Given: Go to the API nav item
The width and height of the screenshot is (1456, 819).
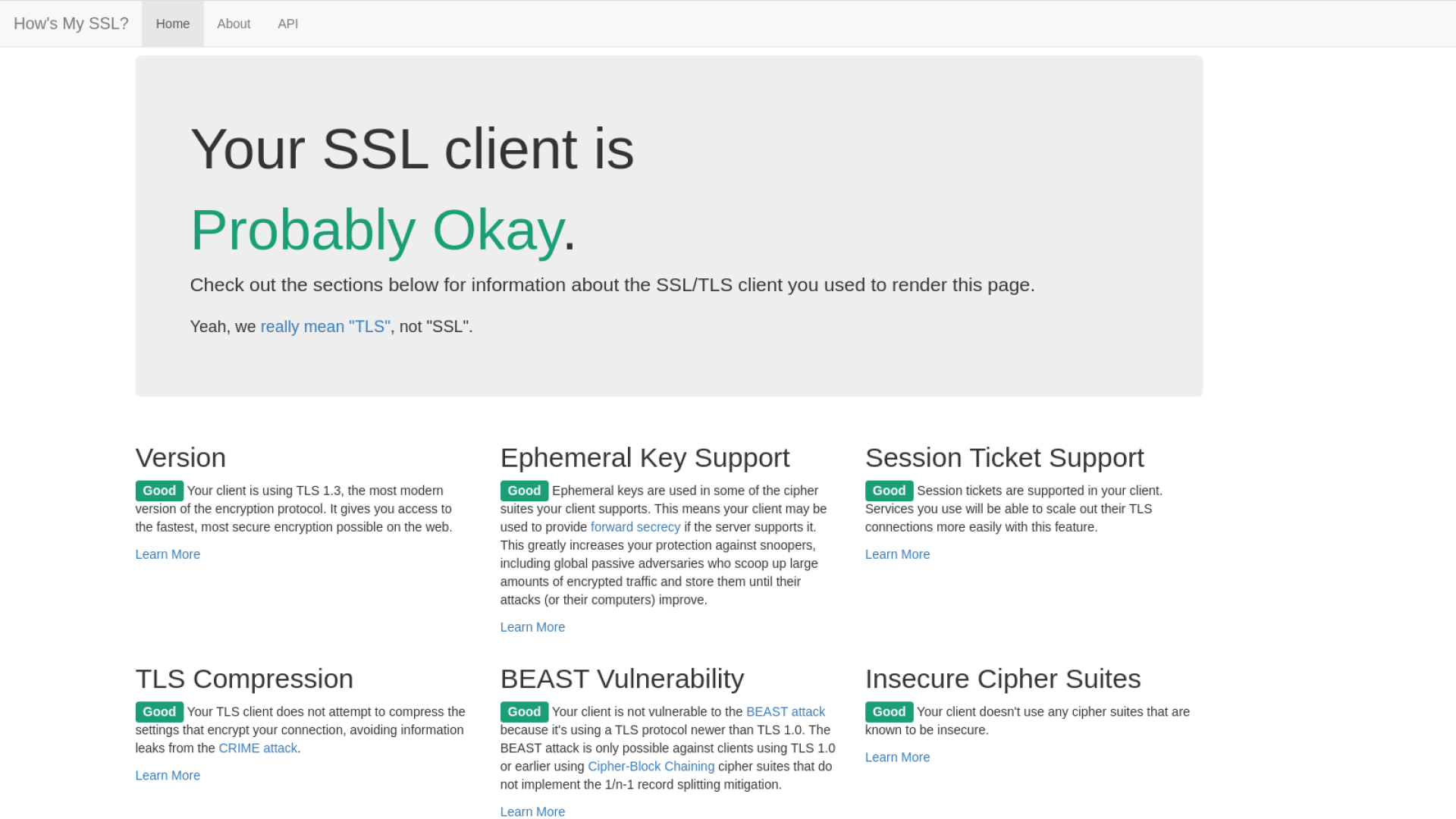Looking at the screenshot, I should click(x=287, y=24).
